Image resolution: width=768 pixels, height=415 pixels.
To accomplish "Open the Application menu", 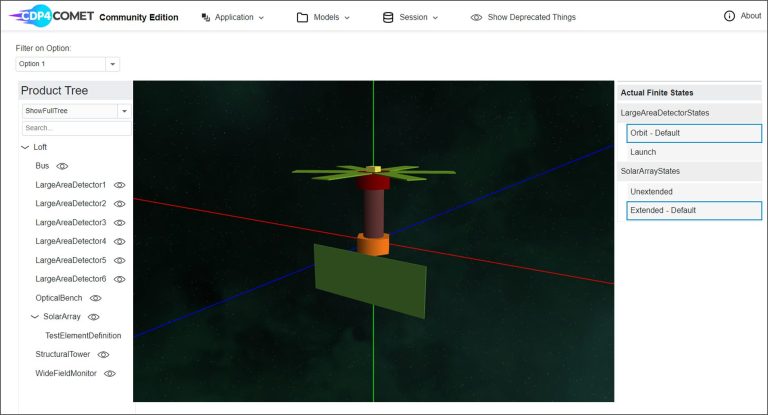I will tap(233, 17).
